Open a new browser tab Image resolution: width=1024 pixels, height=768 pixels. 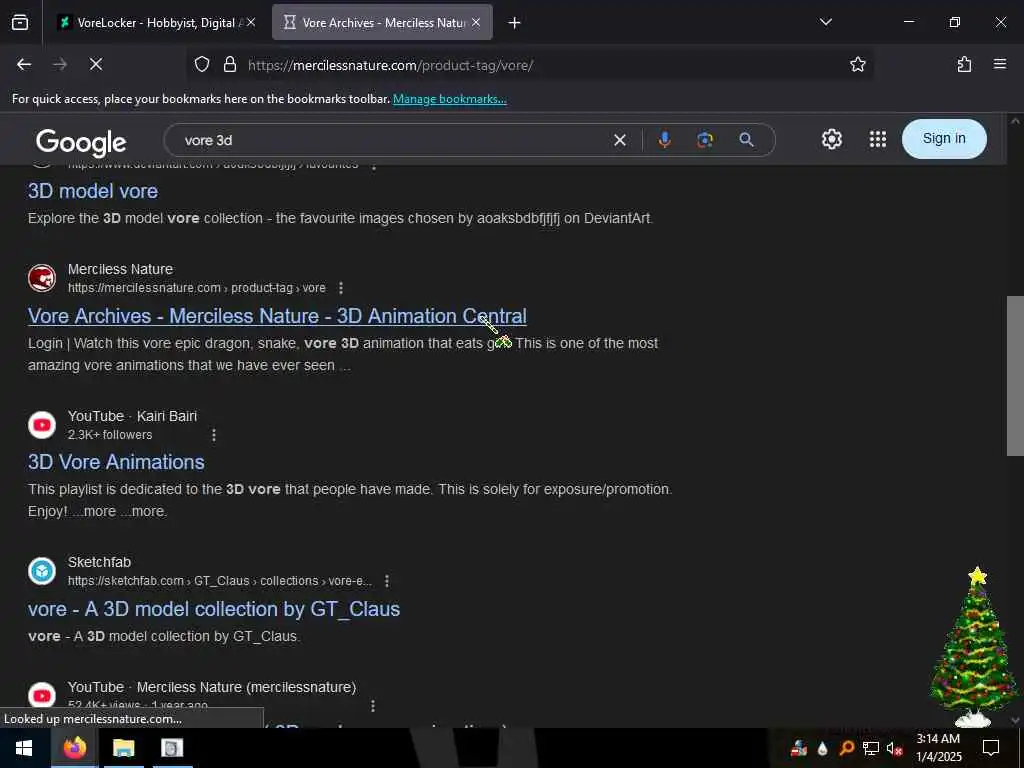pos(515,23)
